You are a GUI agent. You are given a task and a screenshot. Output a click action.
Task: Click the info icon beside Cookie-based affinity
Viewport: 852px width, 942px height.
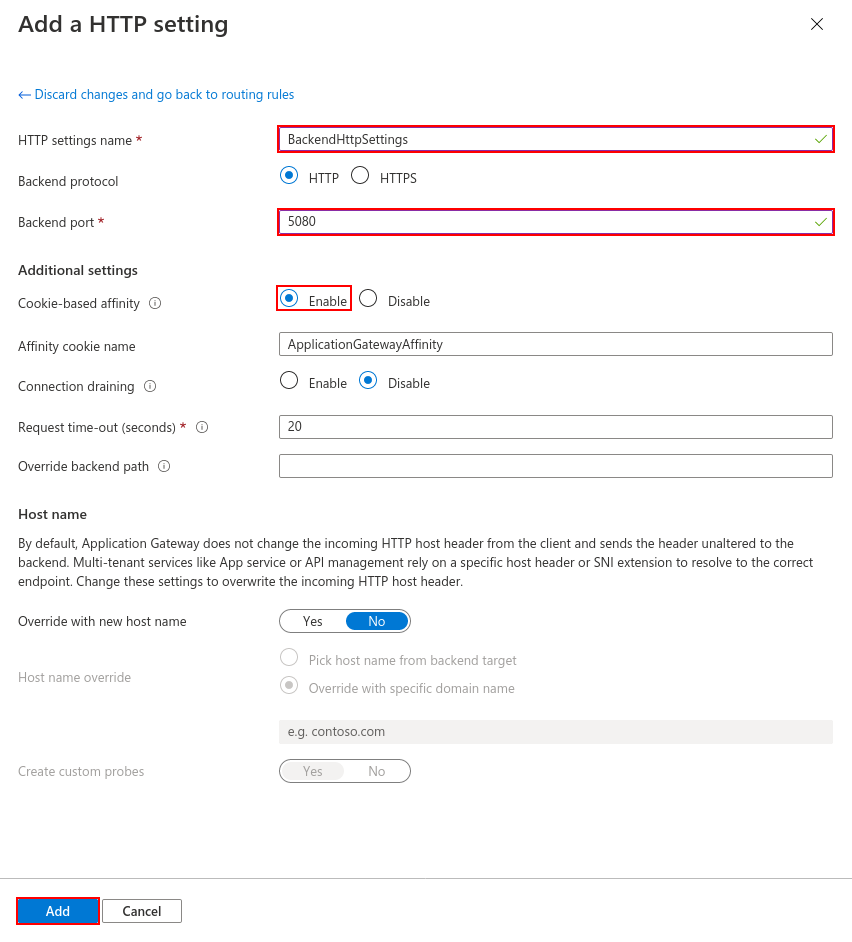coord(155,303)
